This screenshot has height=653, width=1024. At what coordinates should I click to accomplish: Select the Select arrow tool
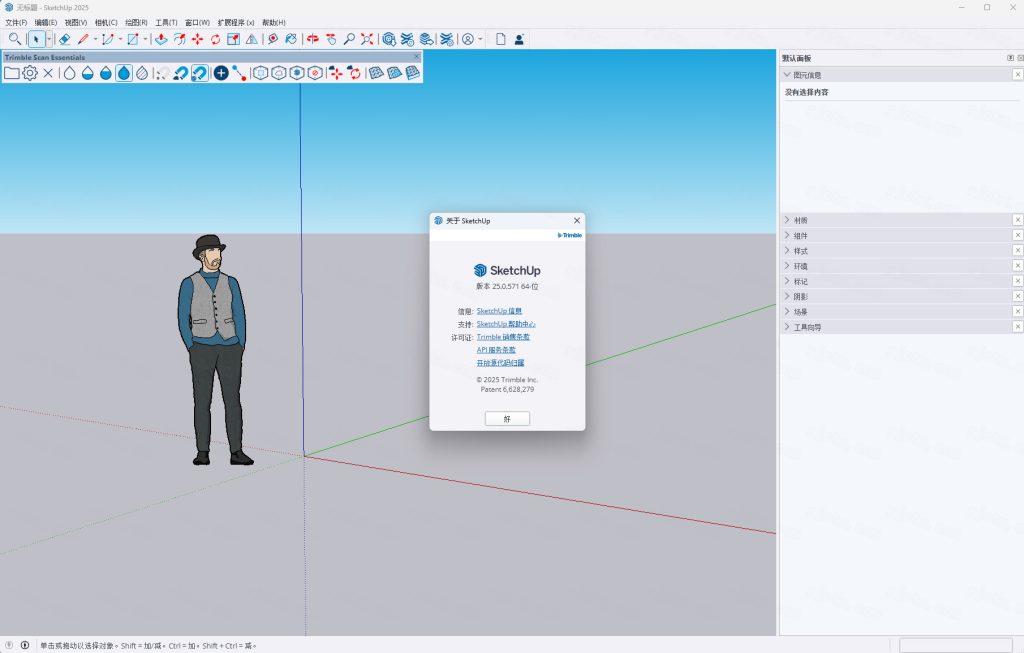36,39
